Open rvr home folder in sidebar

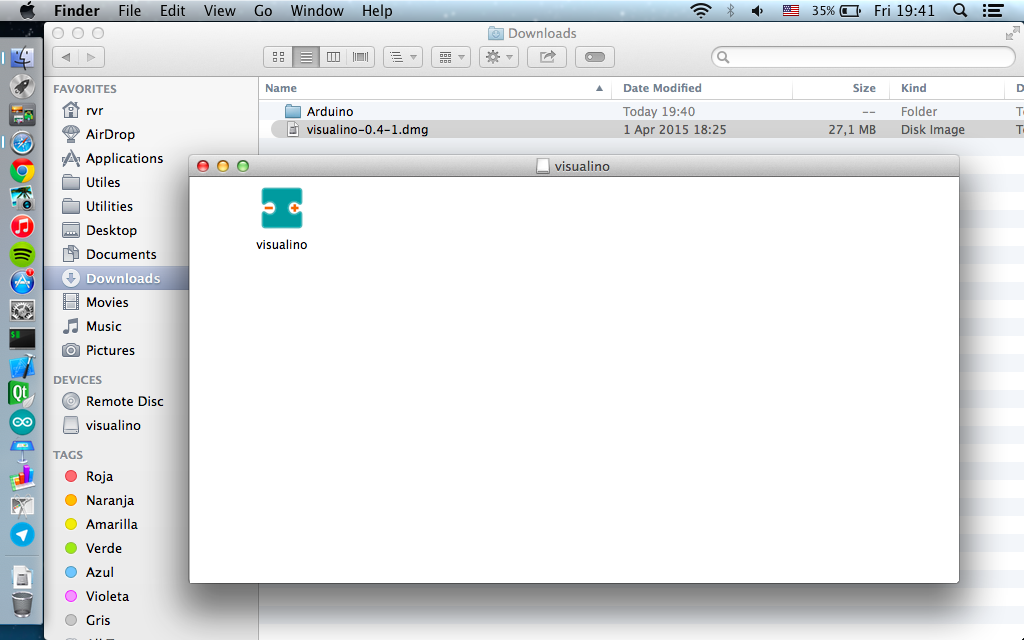[95, 110]
